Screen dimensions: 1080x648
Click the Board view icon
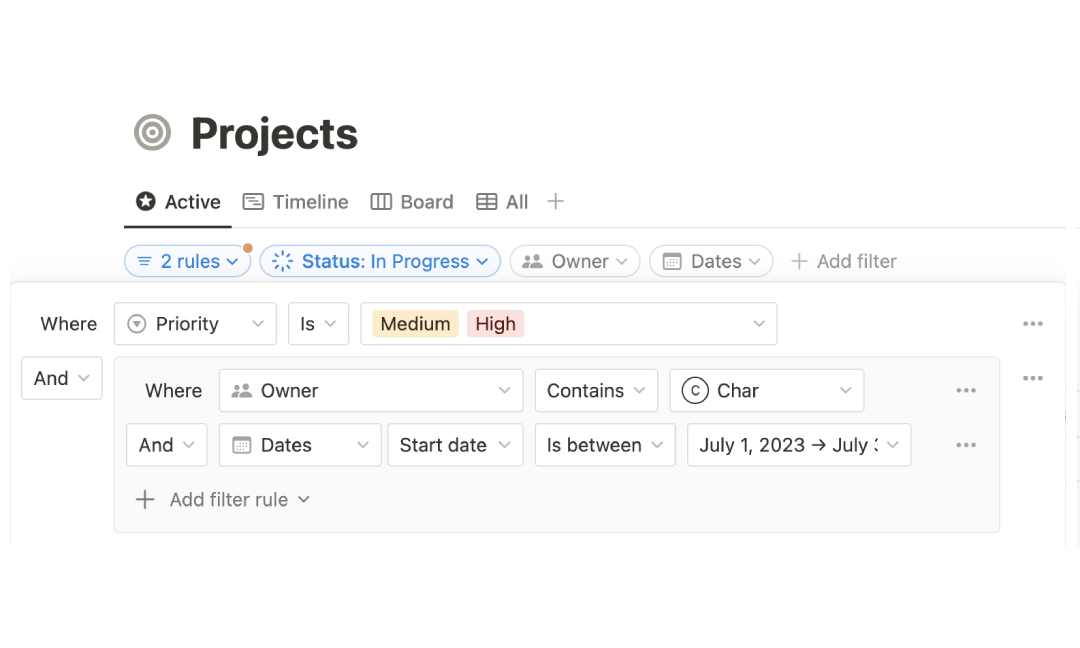[x=381, y=201]
